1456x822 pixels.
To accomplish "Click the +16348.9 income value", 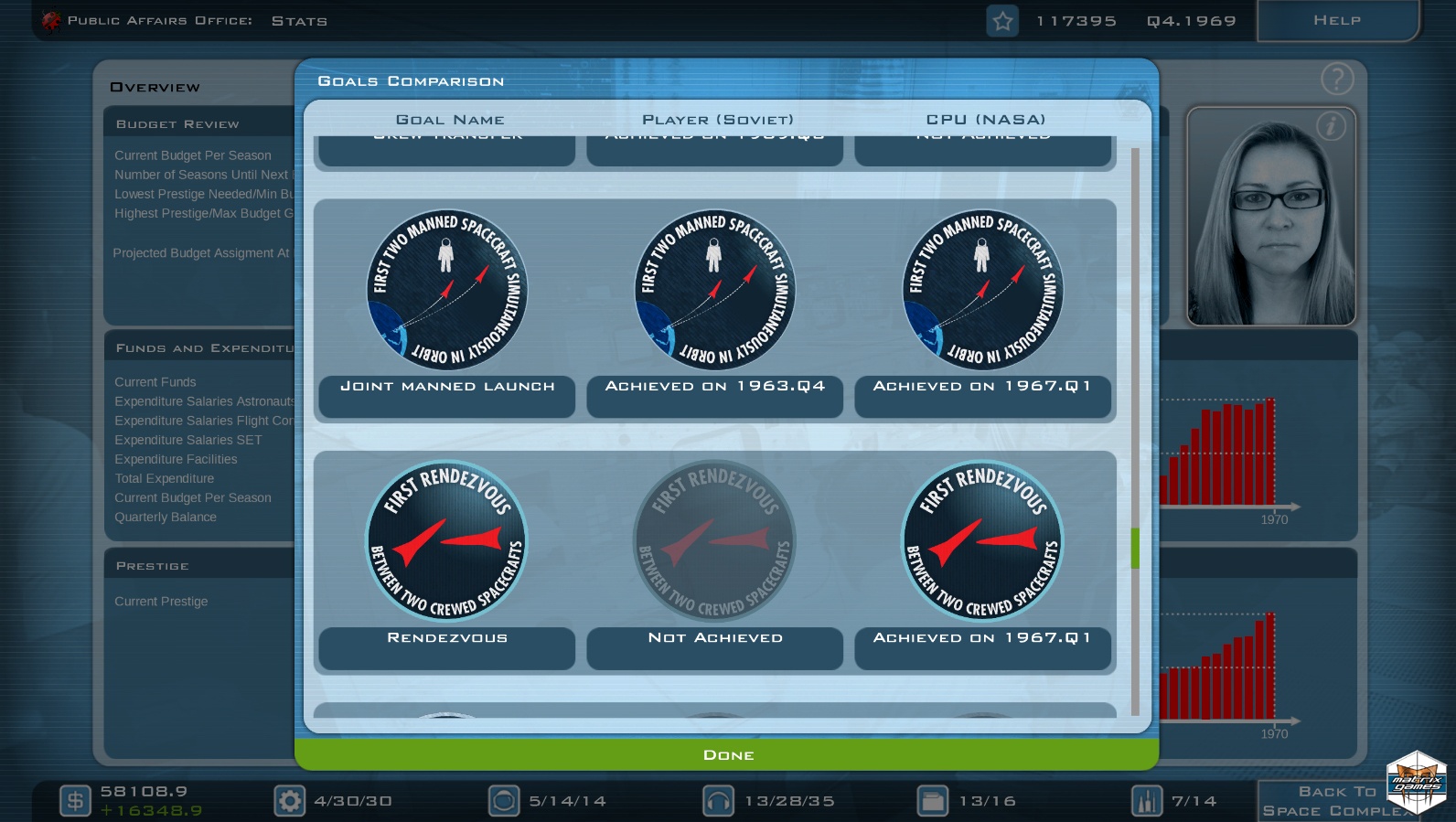I will [152, 811].
